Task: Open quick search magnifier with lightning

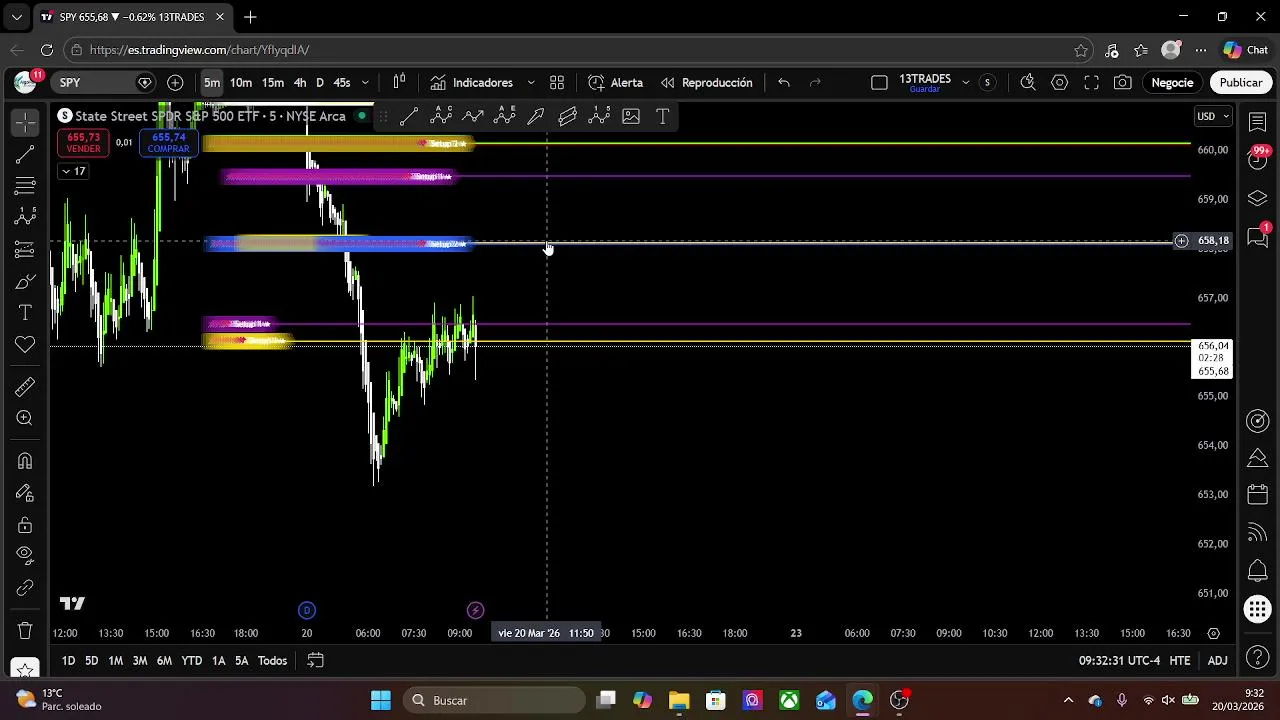Action: tap(1027, 83)
